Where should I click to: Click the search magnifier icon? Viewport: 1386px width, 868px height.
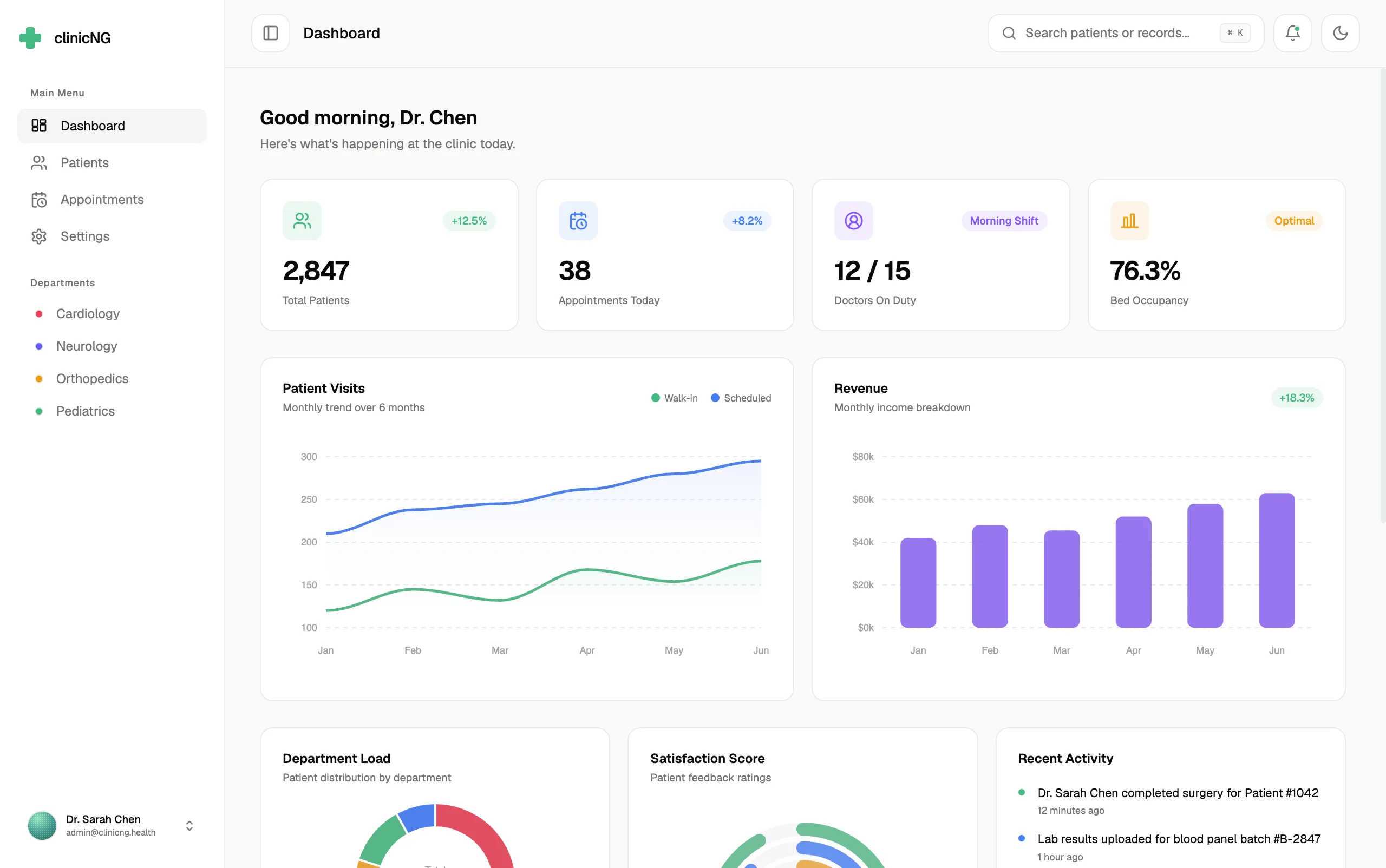[1009, 32]
